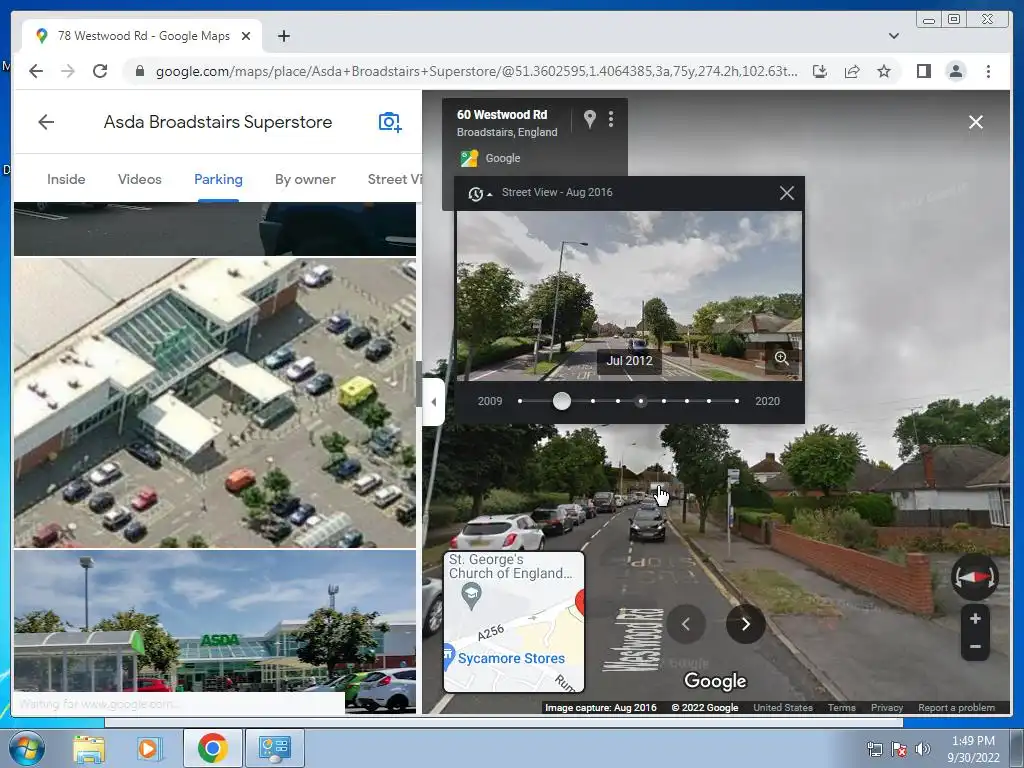Image resolution: width=1024 pixels, height=768 pixels.
Task: Click the compass to reset heading
Action: click(x=974, y=577)
